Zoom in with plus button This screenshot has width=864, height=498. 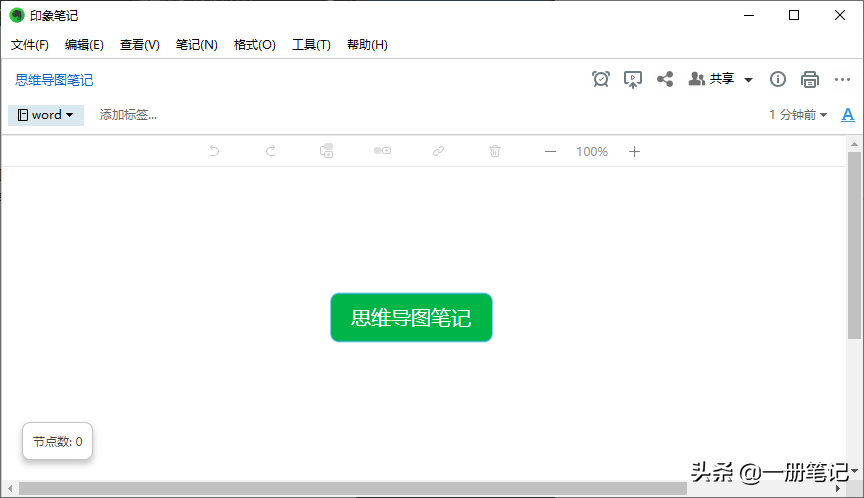point(634,151)
